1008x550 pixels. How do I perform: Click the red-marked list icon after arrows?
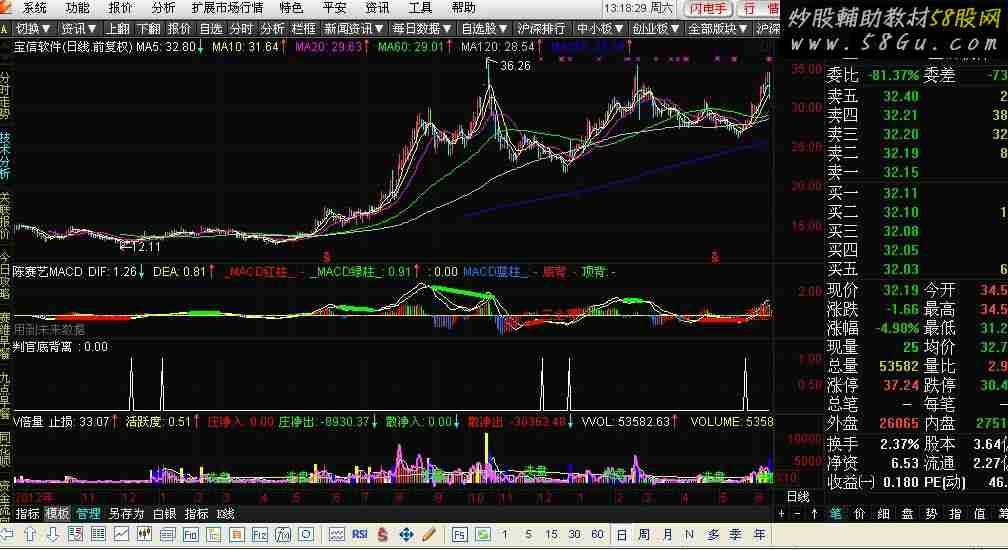tap(75, 534)
